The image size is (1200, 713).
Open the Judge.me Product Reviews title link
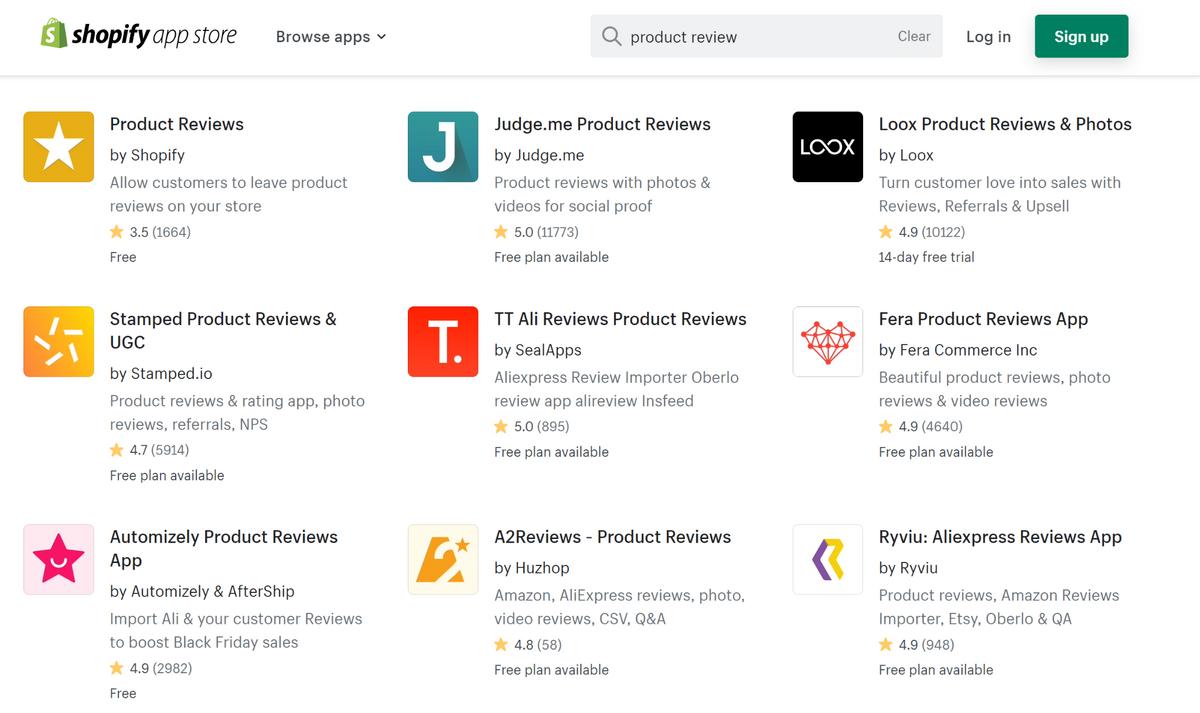[x=602, y=124]
